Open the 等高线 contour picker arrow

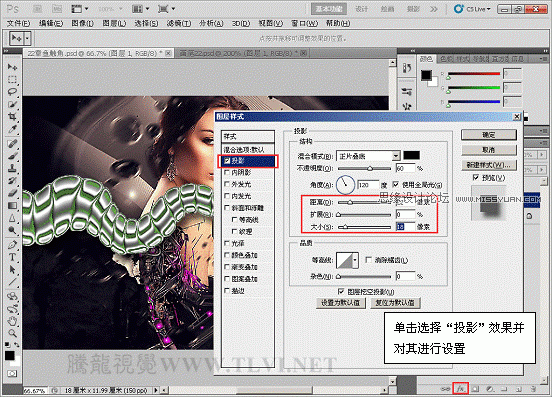pyautogui.click(x=355, y=260)
